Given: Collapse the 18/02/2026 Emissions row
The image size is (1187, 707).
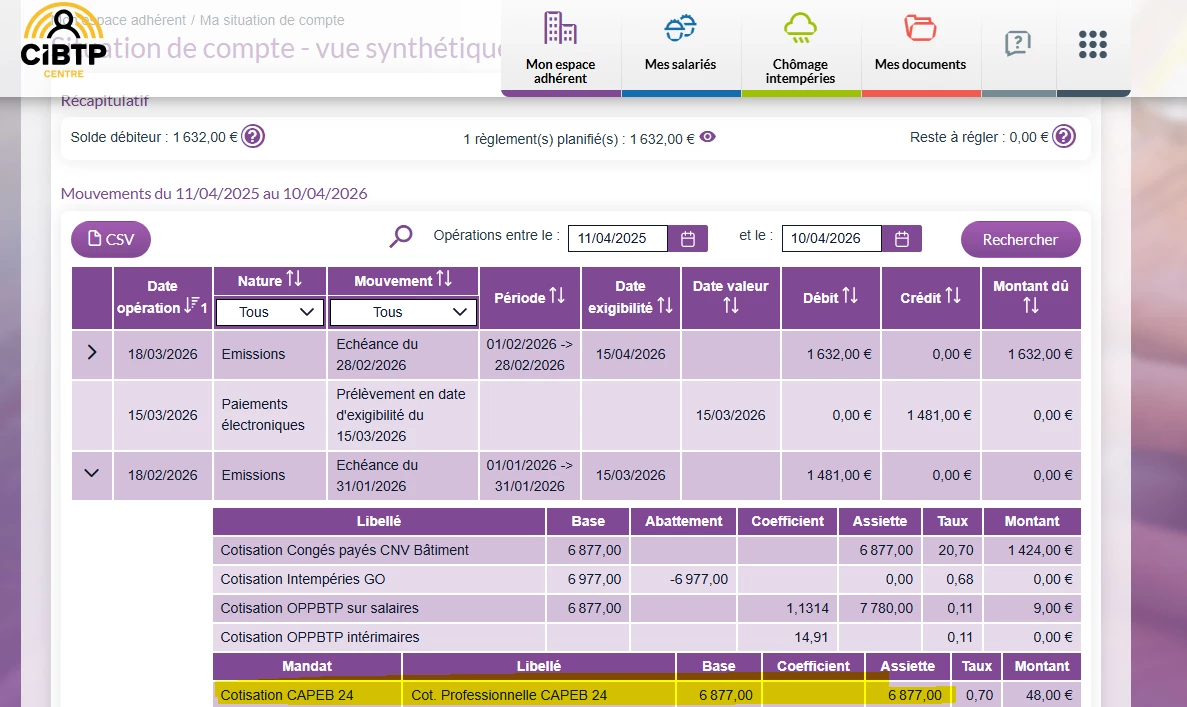Looking at the screenshot, I should 92,473.
